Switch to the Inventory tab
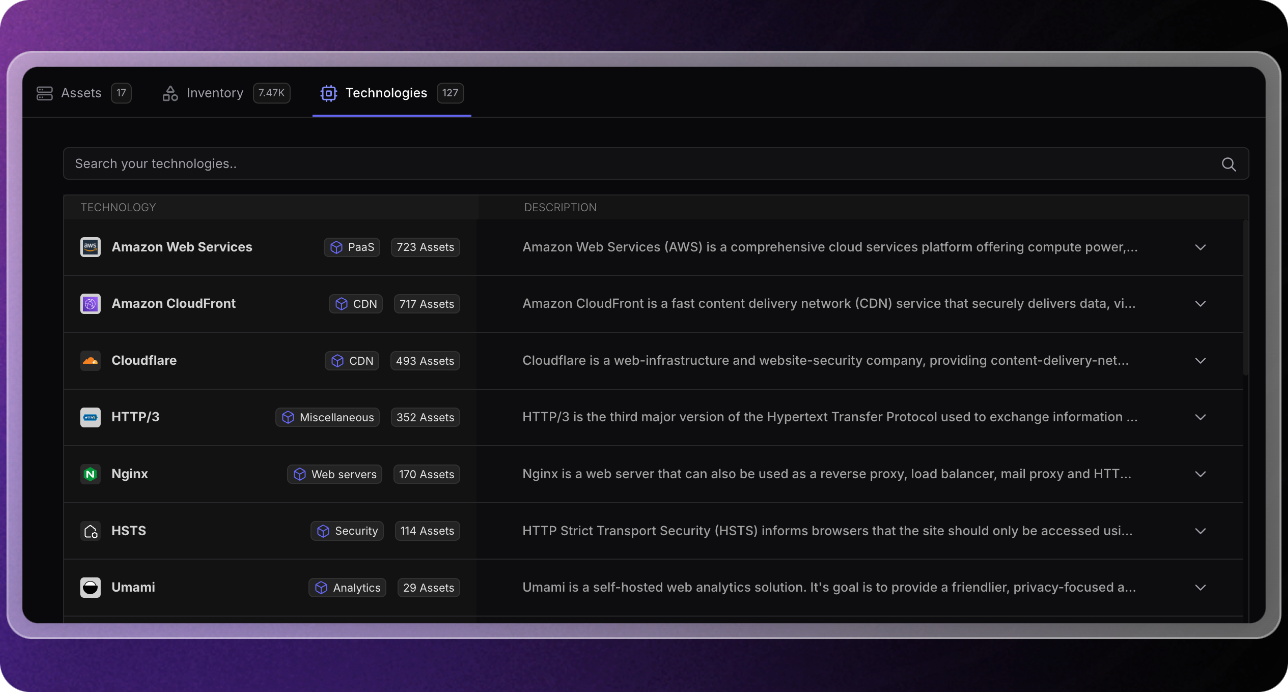 [x=226, y=93]
